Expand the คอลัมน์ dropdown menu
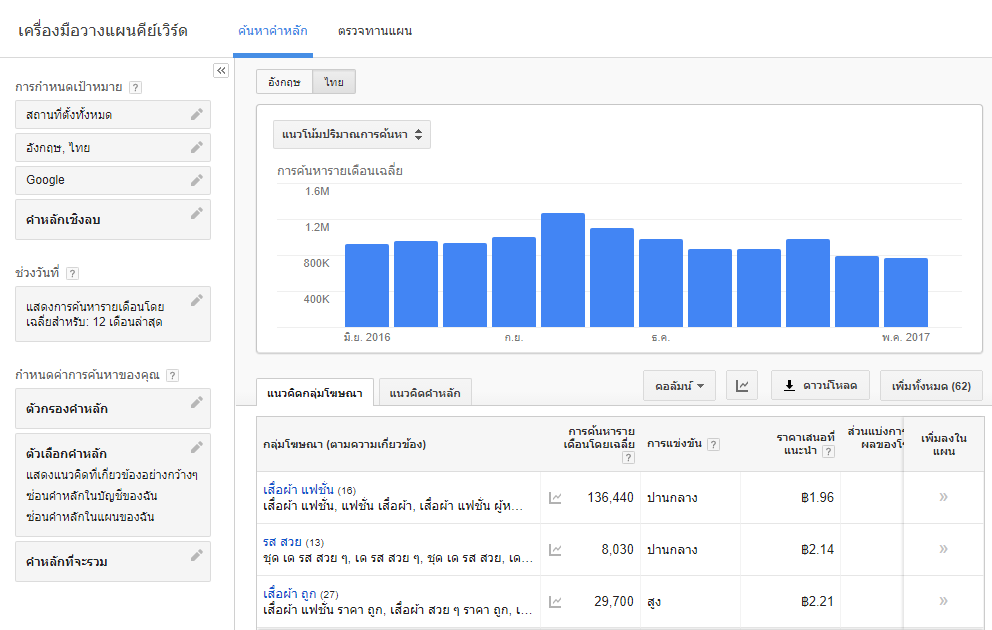Screen dimensions: 992x630 [679, 386]
